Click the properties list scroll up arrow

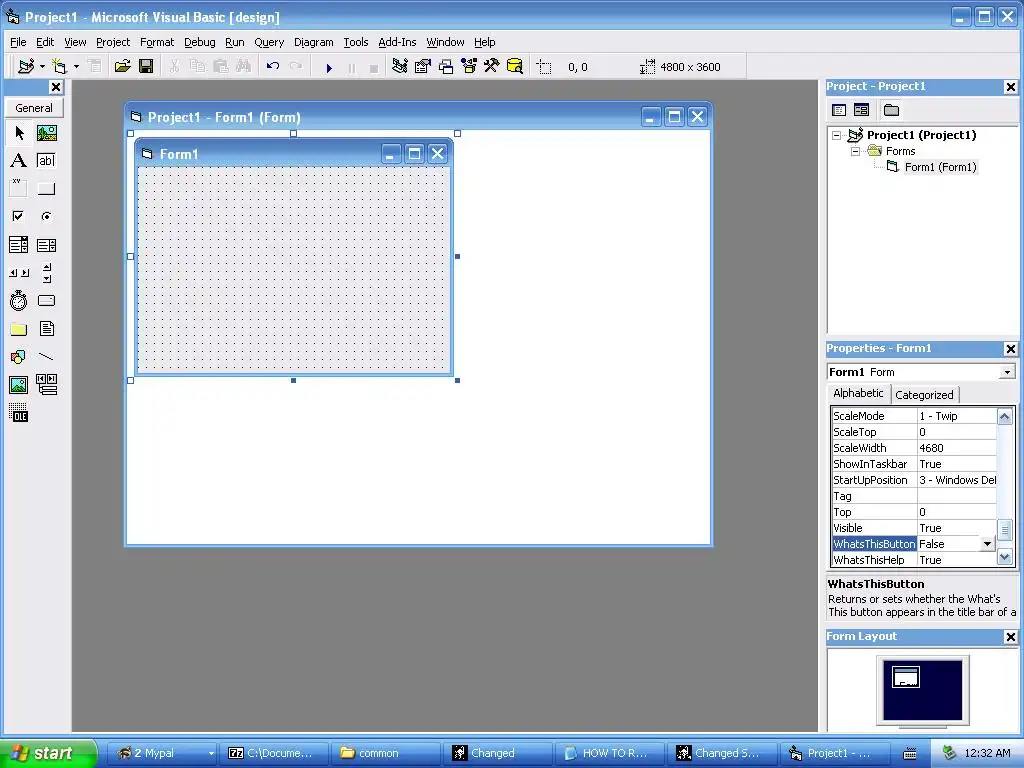tap(1005, 416)
